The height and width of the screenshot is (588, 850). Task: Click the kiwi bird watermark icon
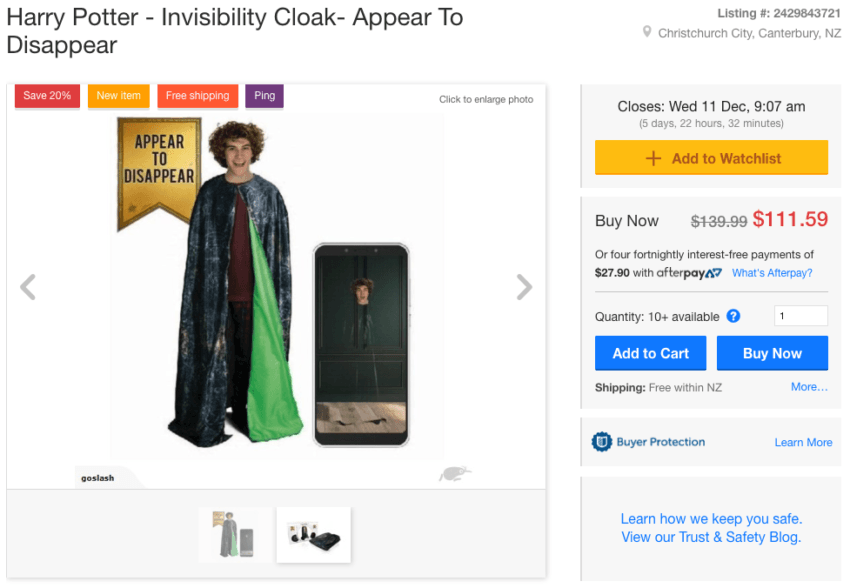(x=454, y=474)
